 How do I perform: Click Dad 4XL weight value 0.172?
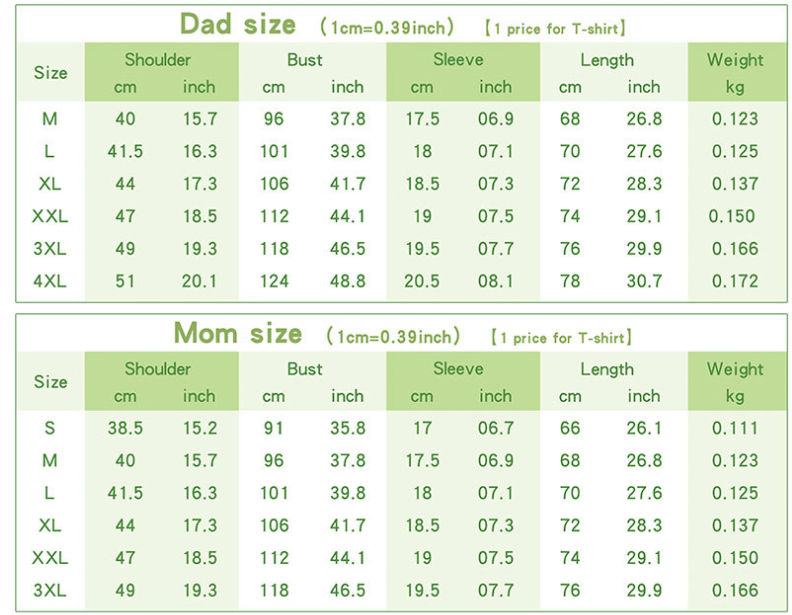click(x=735, y=281)
